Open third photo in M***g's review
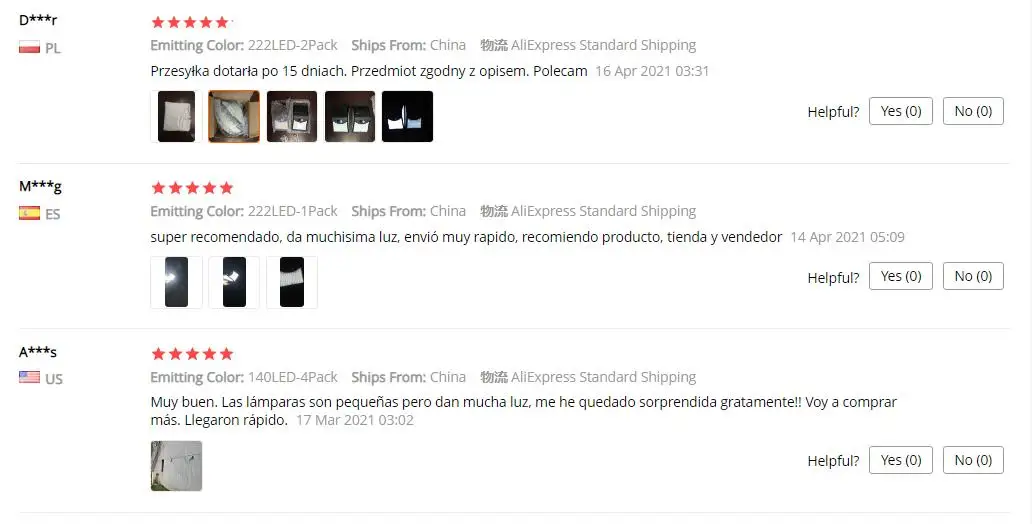The width and height of the screenshot is (1032, 524). click(x=292, y=282)
